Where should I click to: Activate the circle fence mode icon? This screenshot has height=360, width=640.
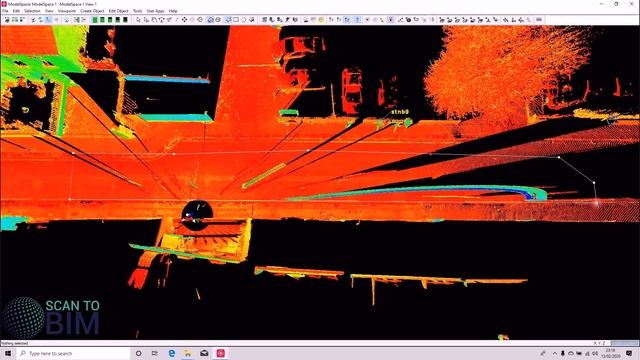click(244, 20)
